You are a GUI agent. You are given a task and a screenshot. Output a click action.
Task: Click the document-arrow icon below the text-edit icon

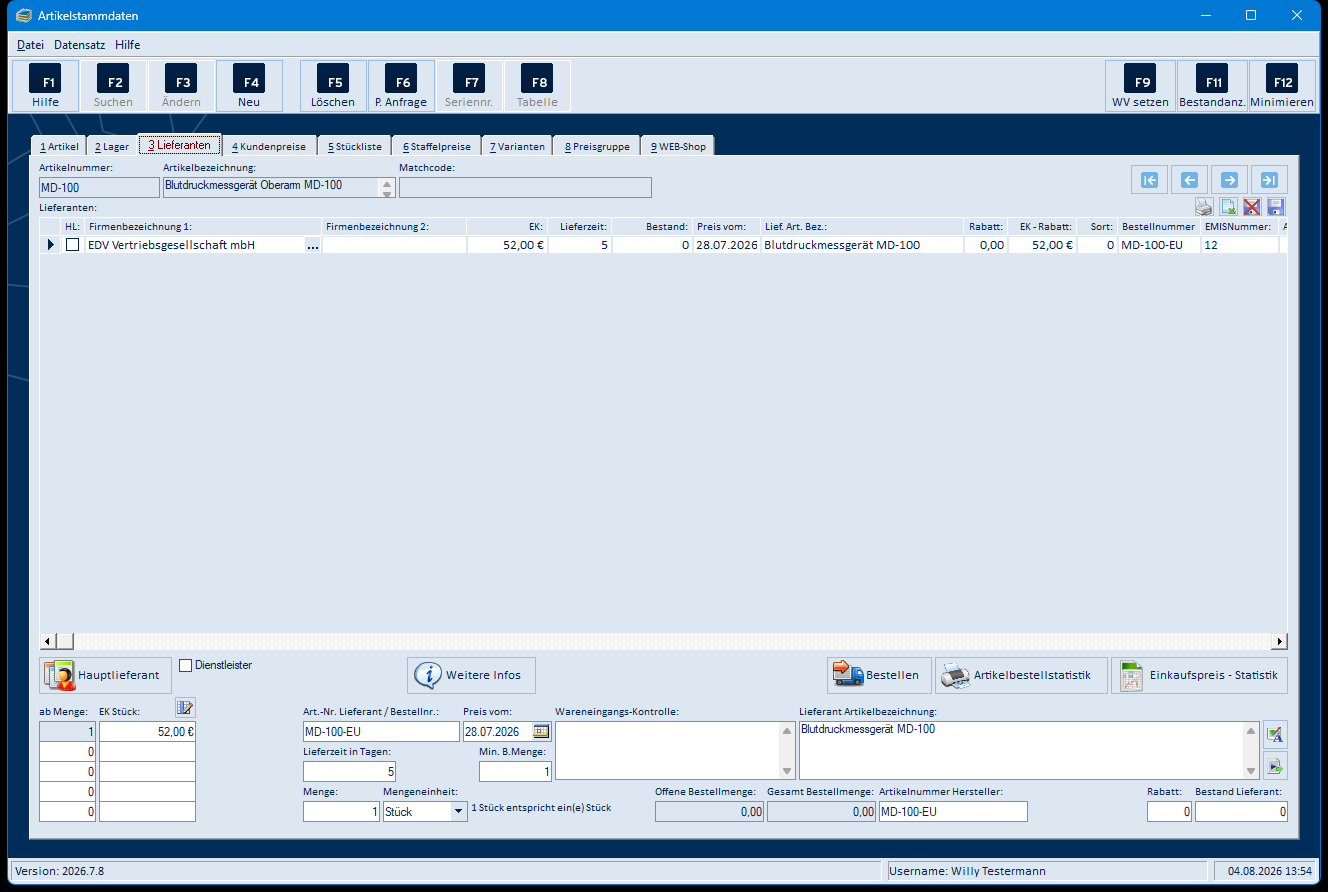(x=1275, y=766)
